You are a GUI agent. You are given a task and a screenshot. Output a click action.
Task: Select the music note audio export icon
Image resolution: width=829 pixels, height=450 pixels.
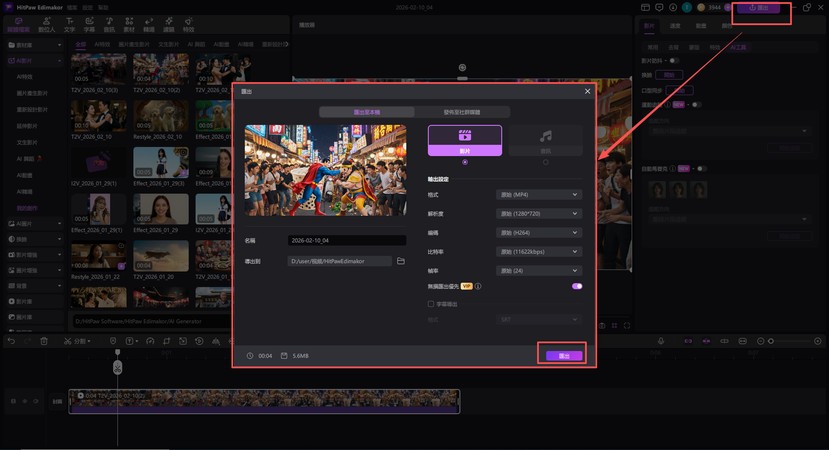[545, 139]
